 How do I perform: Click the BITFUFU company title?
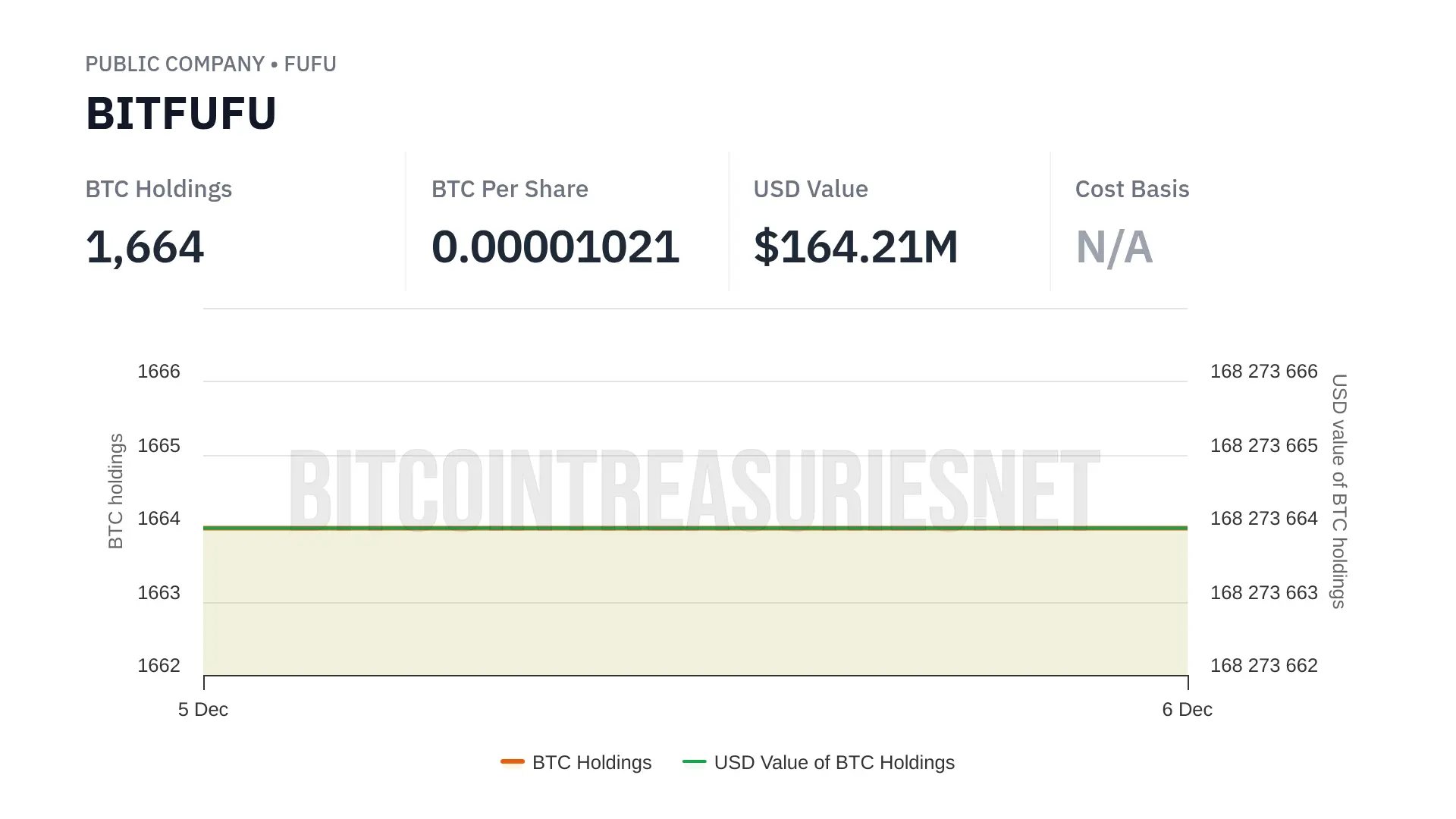(x=180, y=114)
